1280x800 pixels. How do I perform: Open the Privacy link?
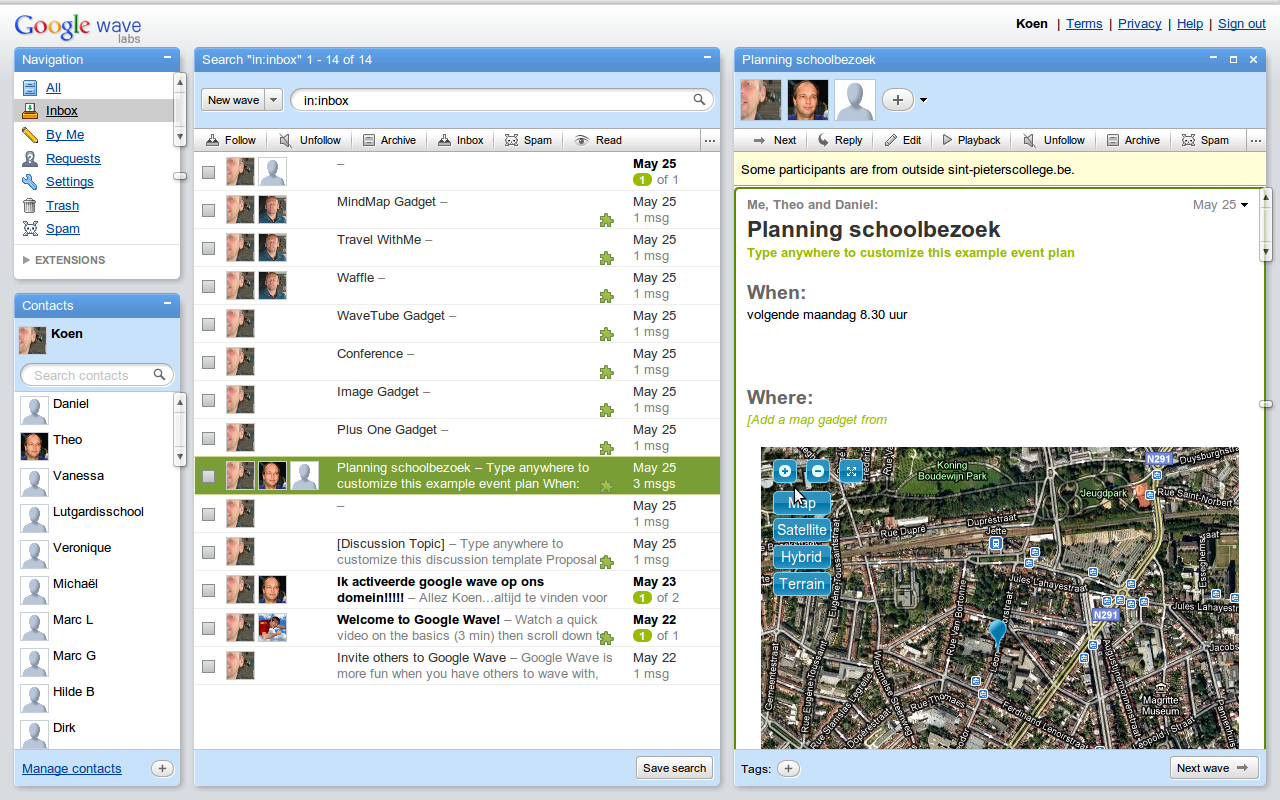pos(1140,23)
